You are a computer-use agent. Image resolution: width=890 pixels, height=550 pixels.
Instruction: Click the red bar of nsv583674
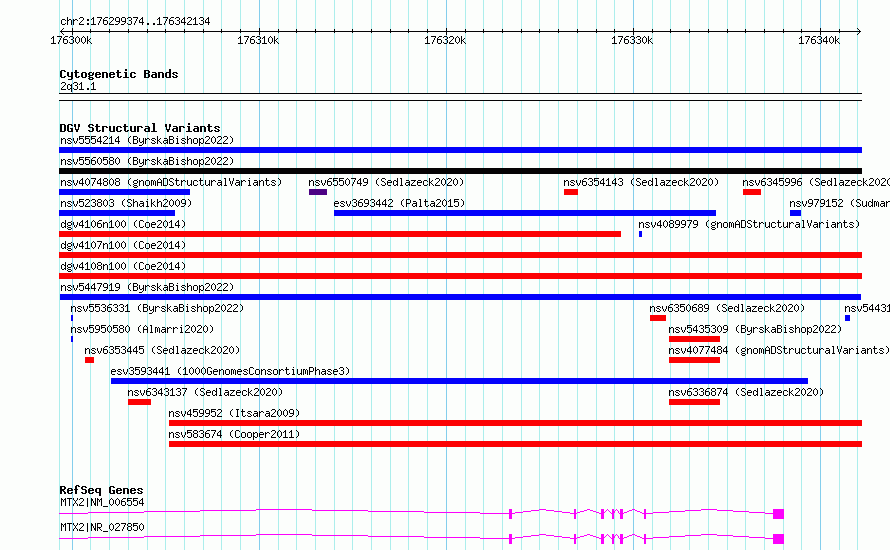click(515, 444)
